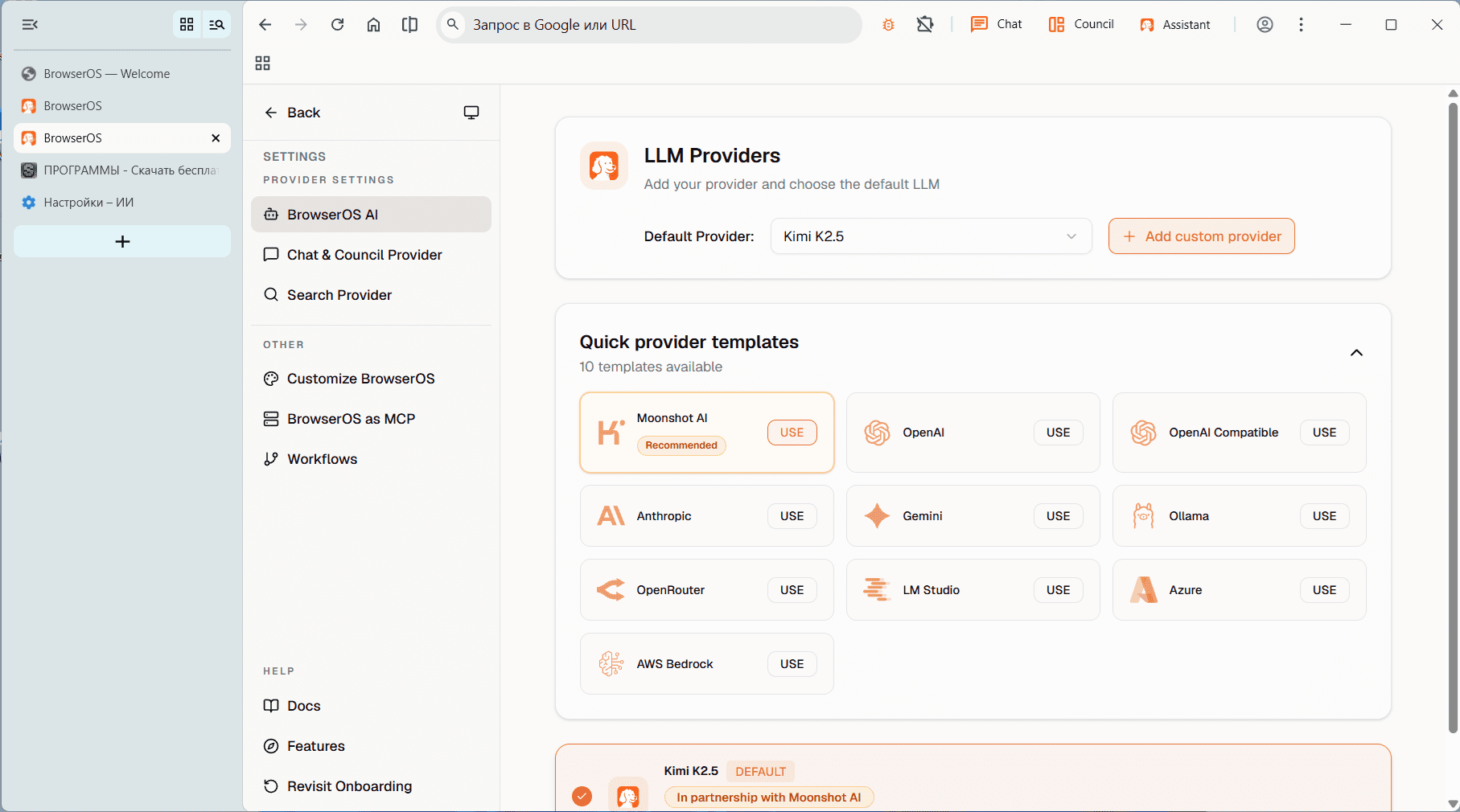Click the Azure logo icon
This screenshot has width=1460, height=812.
pyautogui.click(x=1143, y=590)
